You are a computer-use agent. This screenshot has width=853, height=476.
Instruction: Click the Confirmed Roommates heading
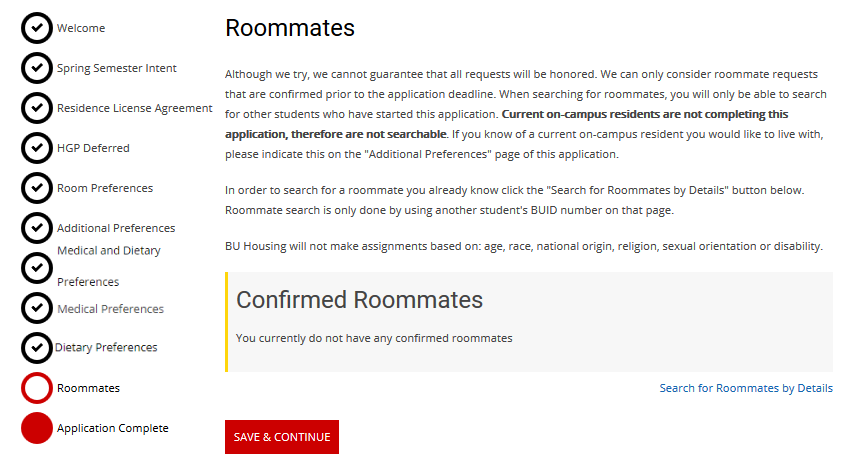[x=359, y=299]
